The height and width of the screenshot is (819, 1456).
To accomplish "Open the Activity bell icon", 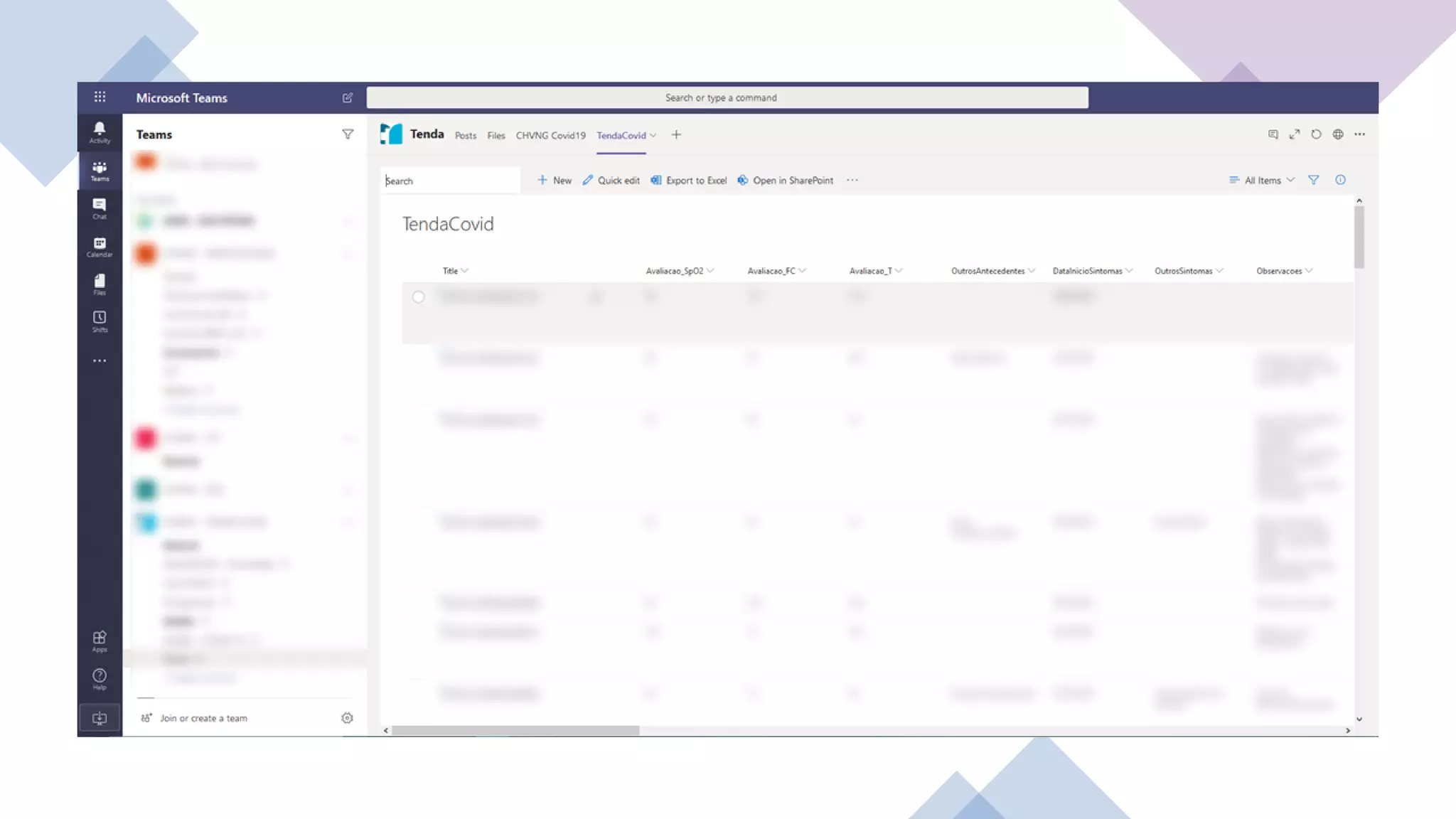I will (x=100, y=132).
